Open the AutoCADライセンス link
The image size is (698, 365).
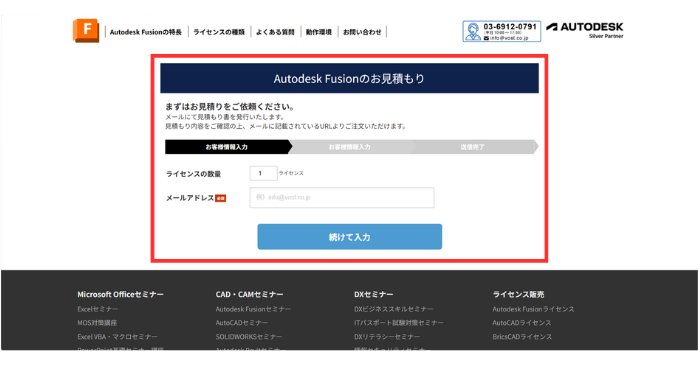[522, 323]
